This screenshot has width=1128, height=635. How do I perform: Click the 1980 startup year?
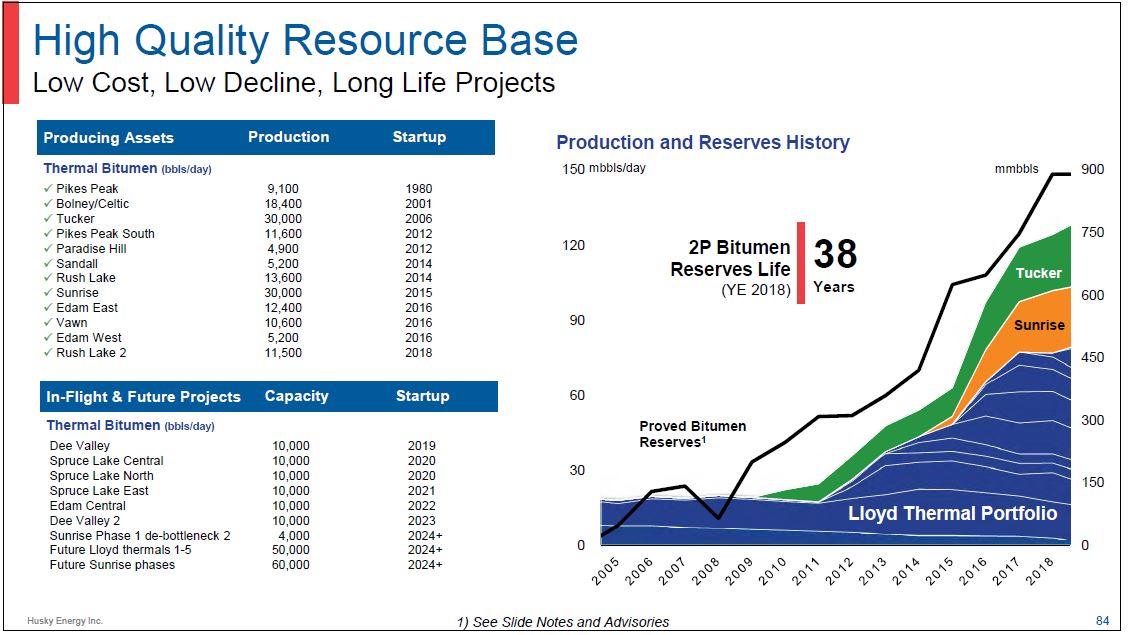[419, 188]
